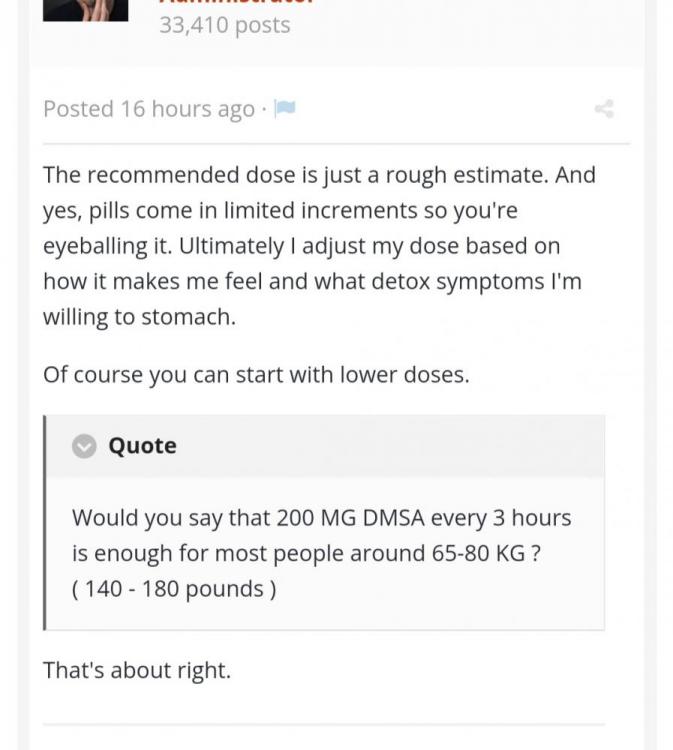Screen dimensions: 673x750
Task: Click the "willing to stomach." line
Action: 140,317
